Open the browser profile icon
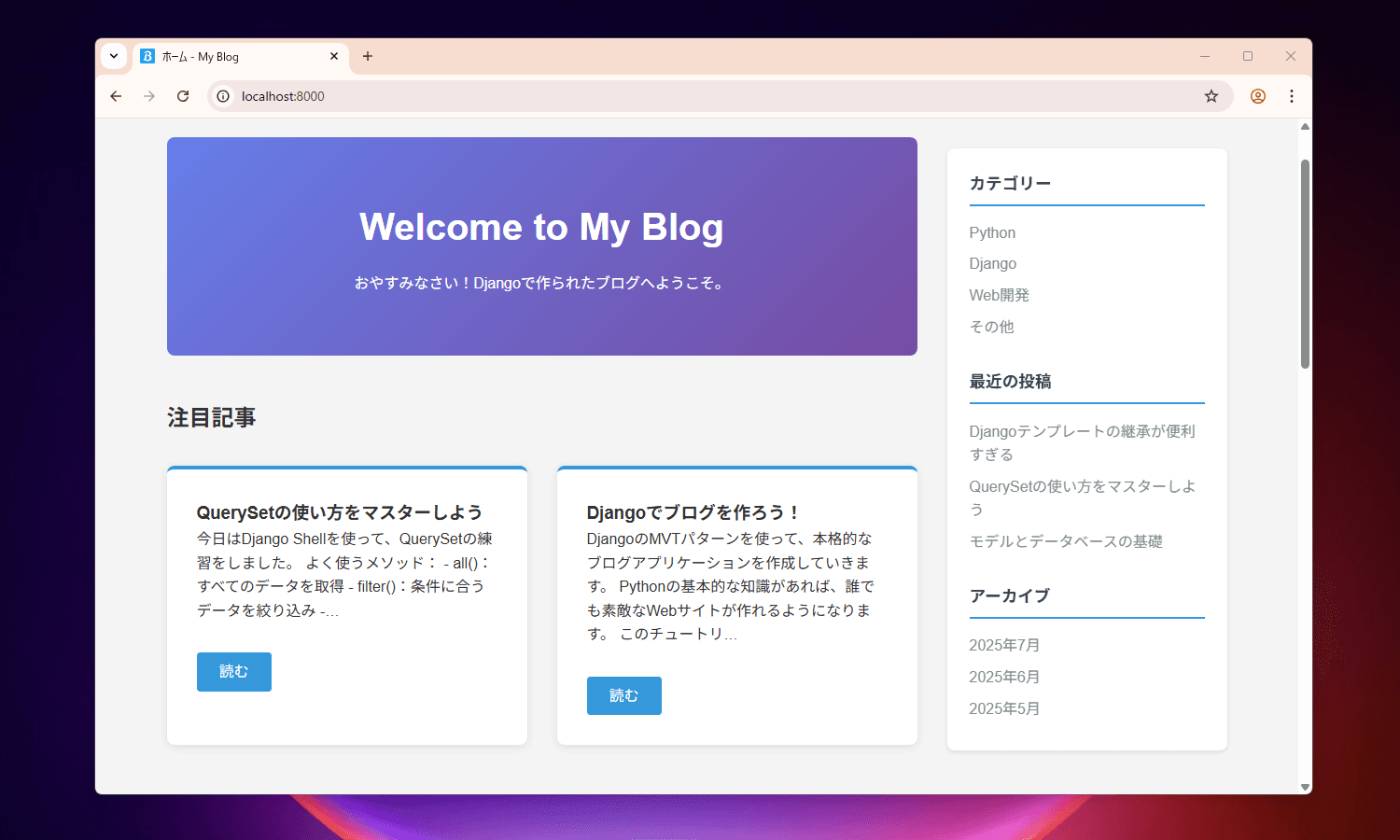Viewport: 1400px width, 840px height. 1258,96
